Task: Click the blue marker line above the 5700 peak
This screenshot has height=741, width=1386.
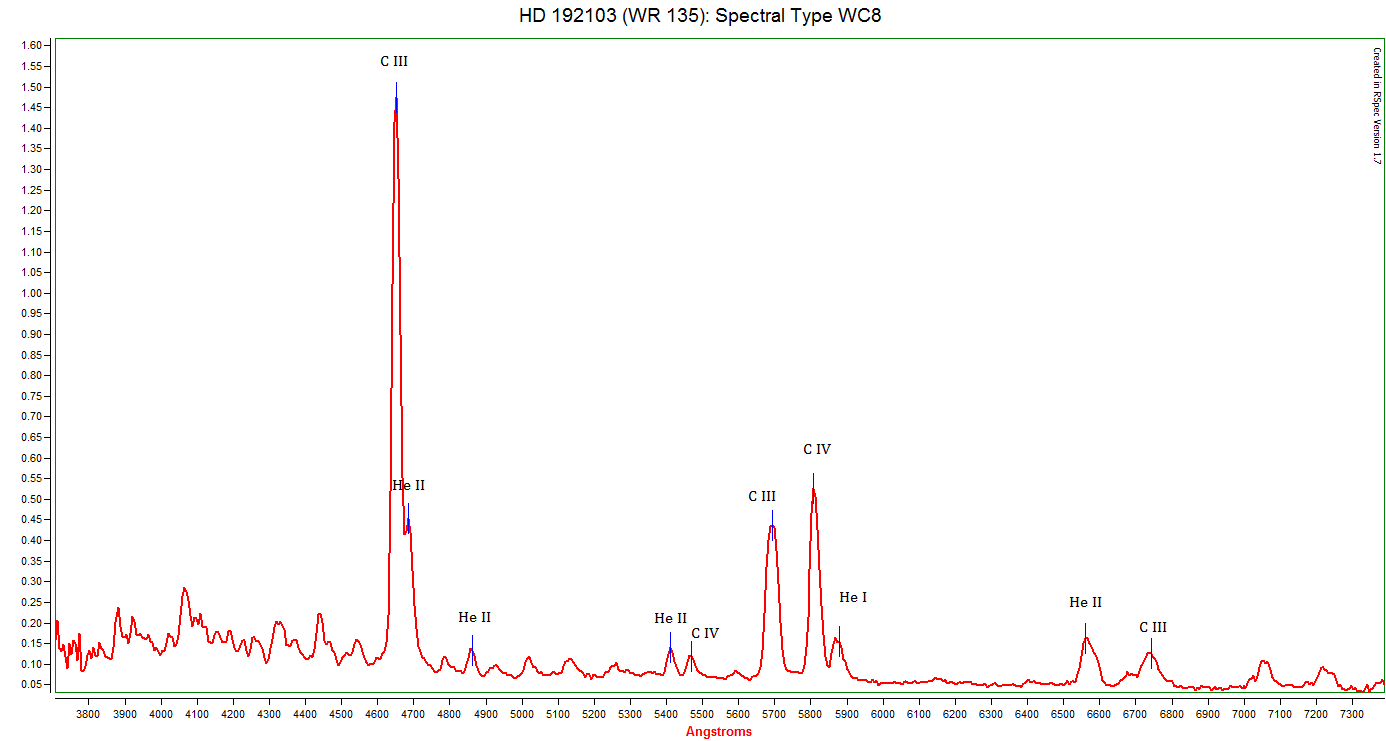Action: (772, 524)
